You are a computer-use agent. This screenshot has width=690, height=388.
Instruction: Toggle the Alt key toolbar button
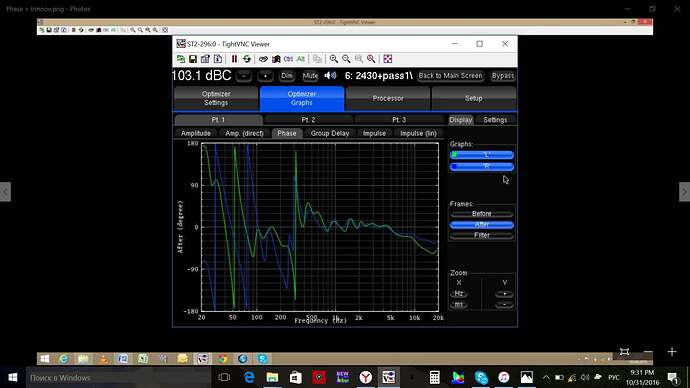[301, 59]
